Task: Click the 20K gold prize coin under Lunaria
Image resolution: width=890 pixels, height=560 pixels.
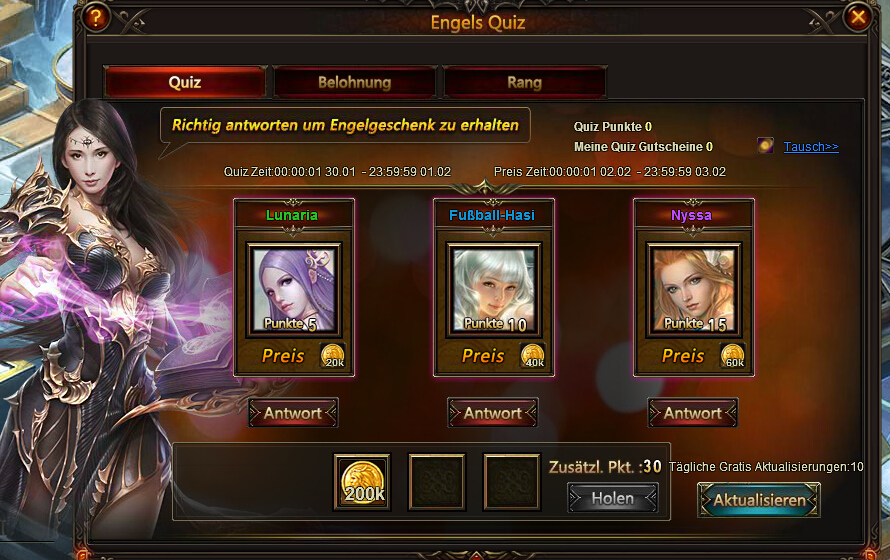Action: coord(333,356)
